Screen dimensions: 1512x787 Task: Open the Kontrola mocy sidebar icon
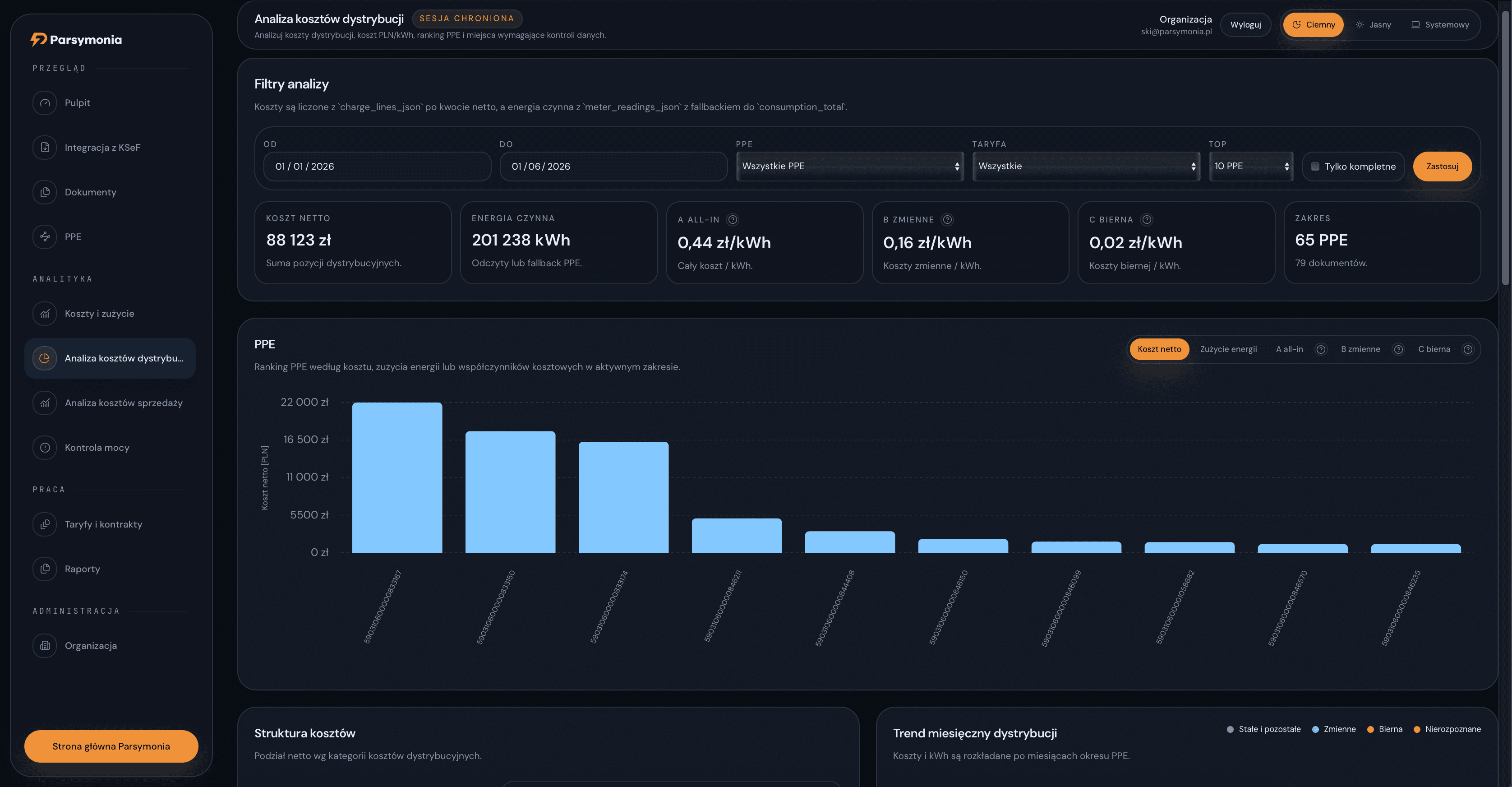45,448
